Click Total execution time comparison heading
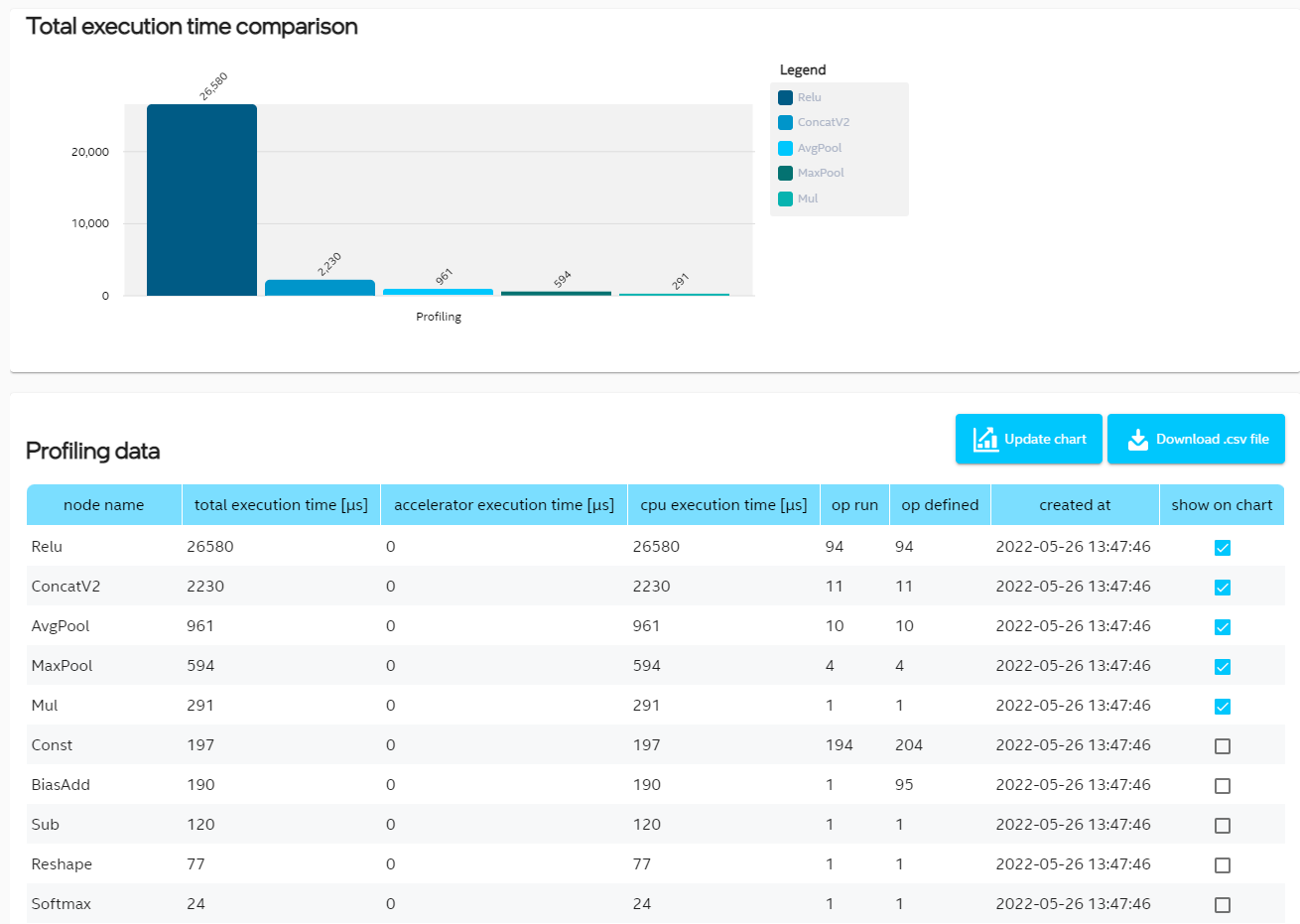This screenshot has width=1300, height=924. coord(192,27)
